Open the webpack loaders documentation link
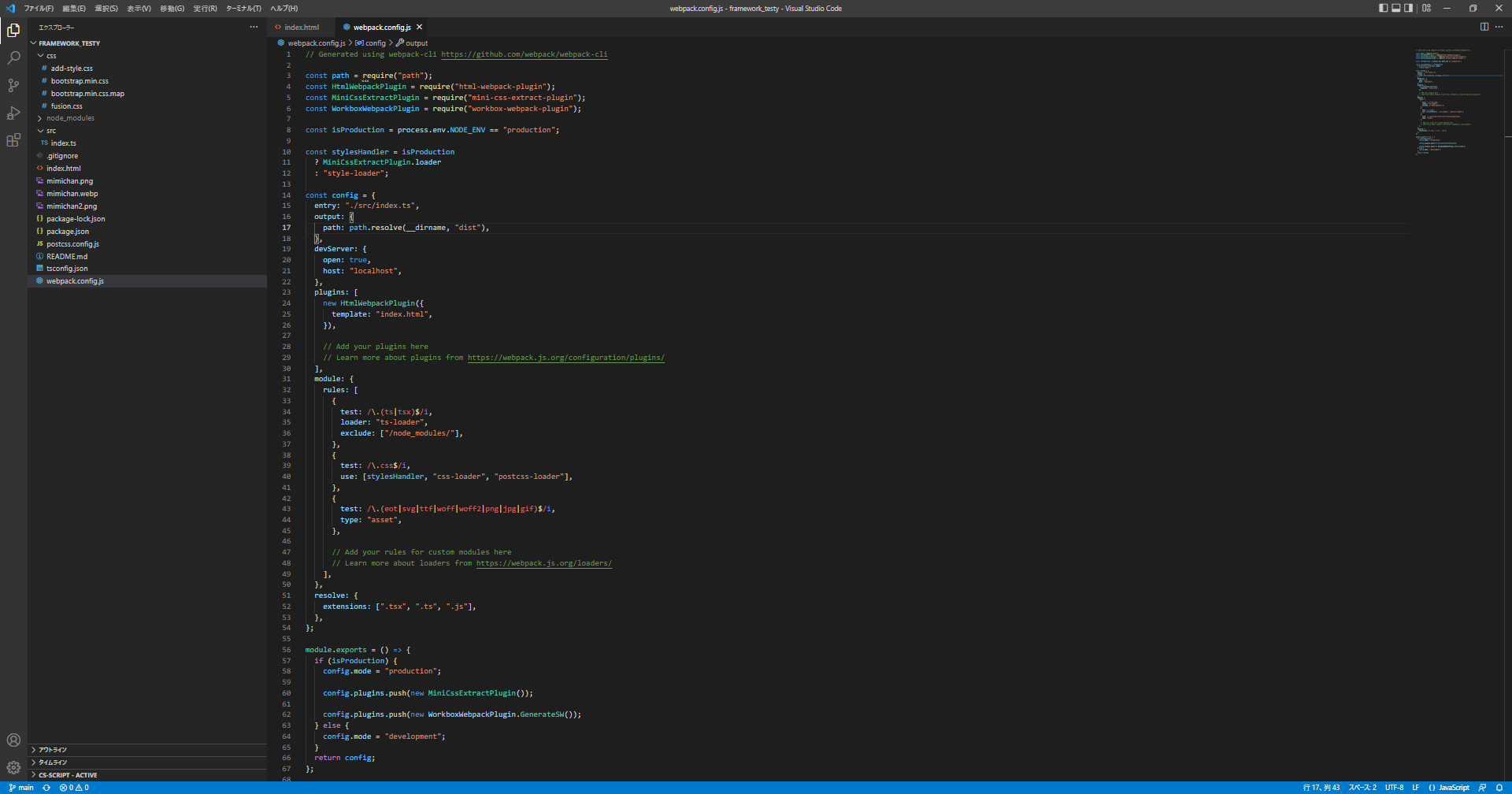 click(x=544, y=563)
